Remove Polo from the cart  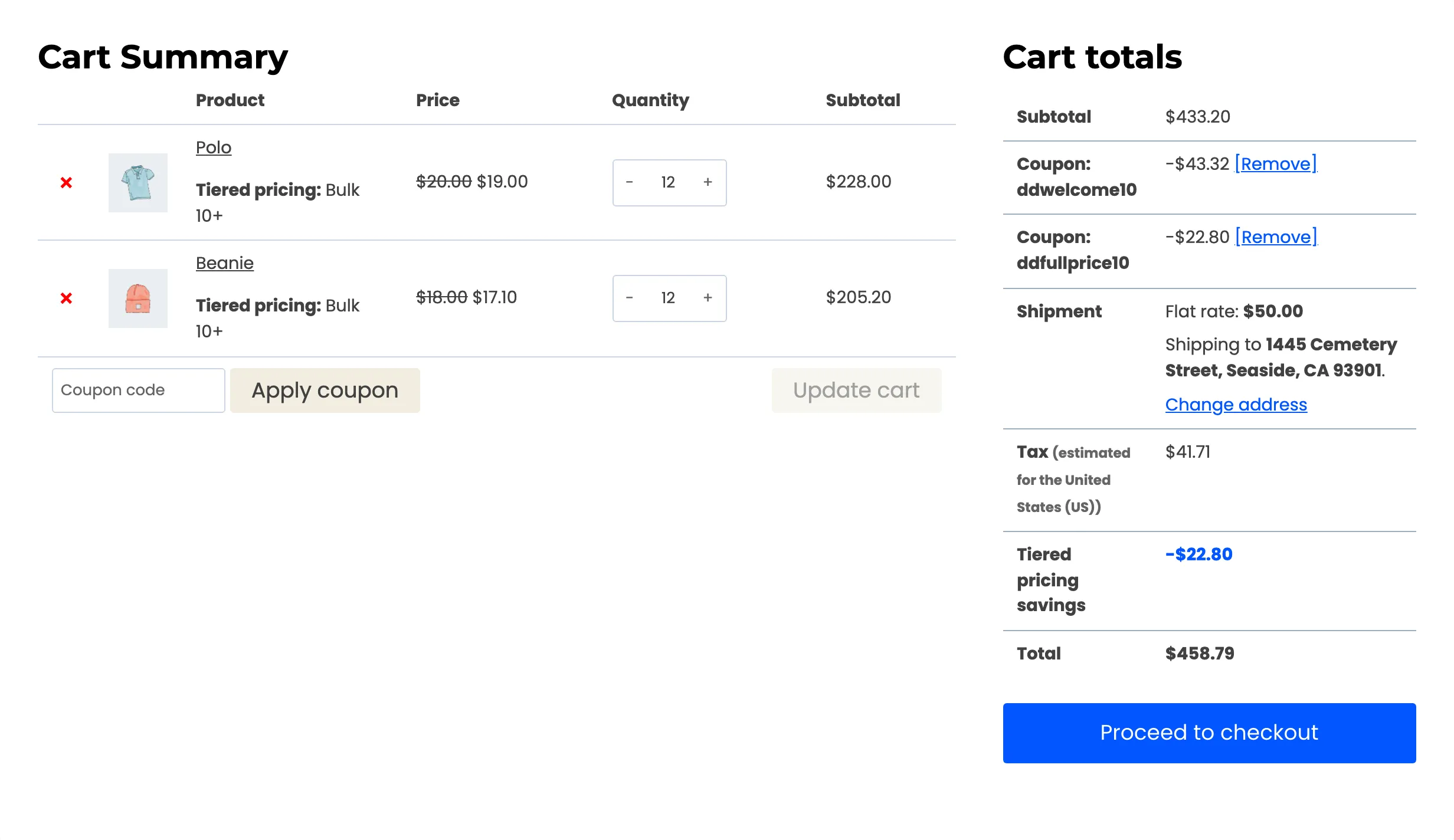[66, 183]
